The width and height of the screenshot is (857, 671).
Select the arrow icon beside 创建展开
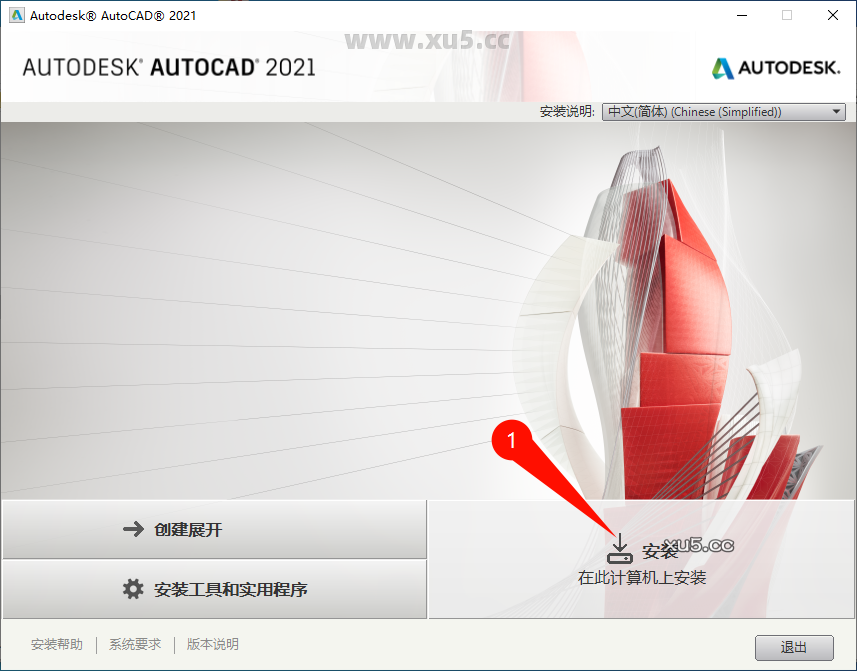(135, 529)
